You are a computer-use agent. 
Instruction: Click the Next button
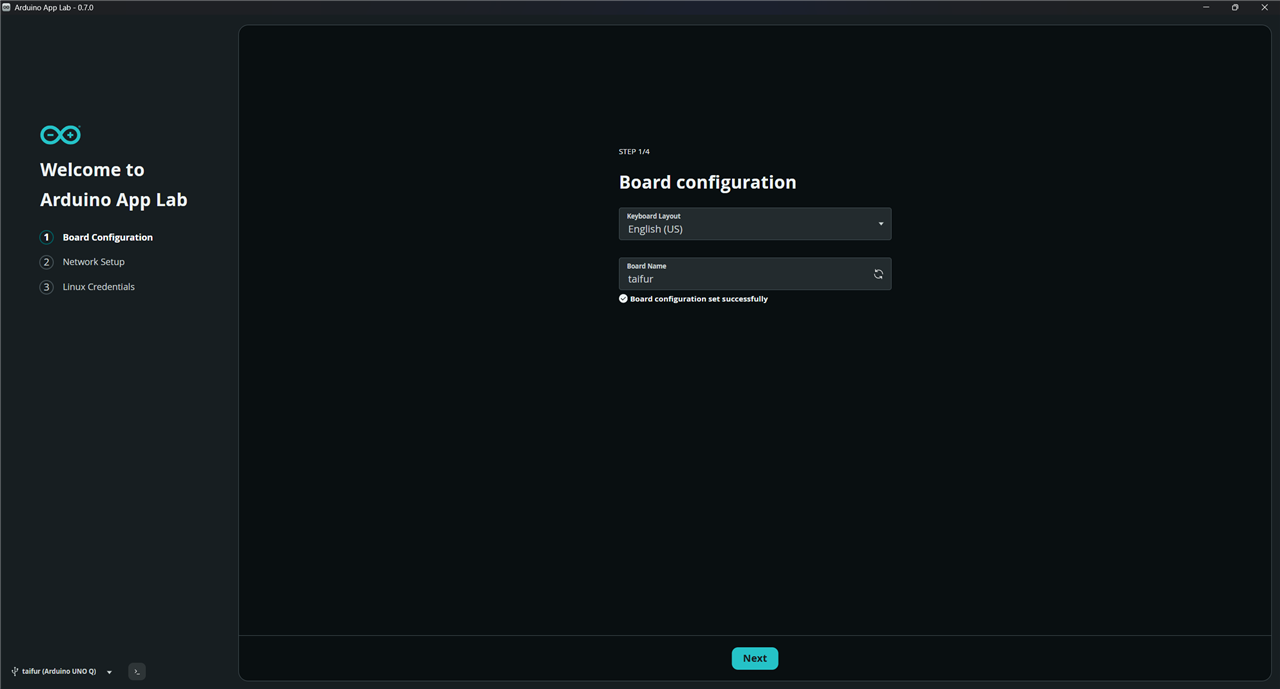pos(755,658)
